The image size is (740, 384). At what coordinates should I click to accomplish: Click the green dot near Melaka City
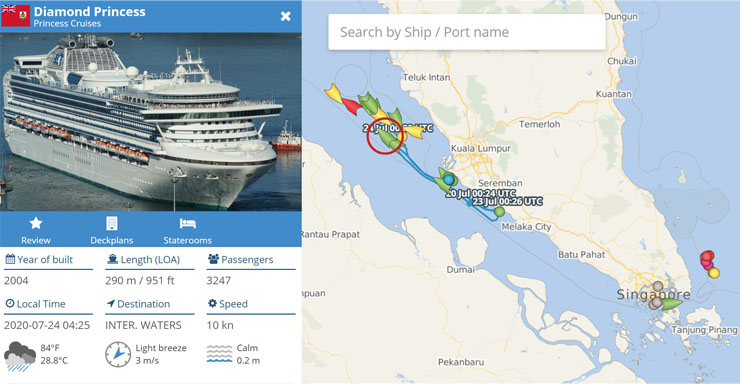499,212
